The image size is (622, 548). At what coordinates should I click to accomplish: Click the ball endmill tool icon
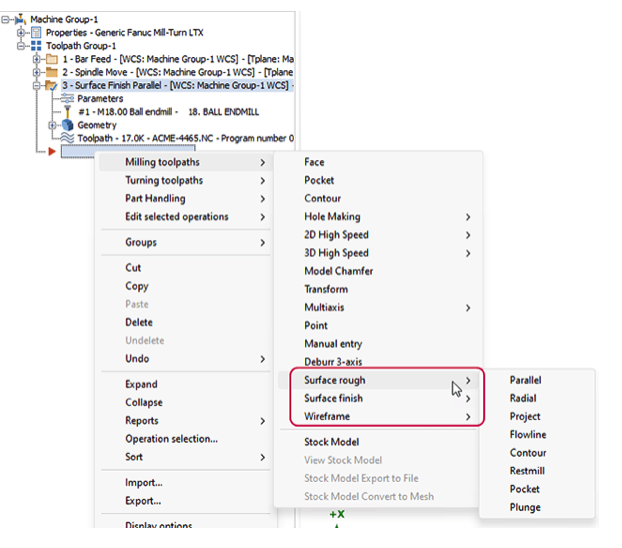[x=68, y=112]
